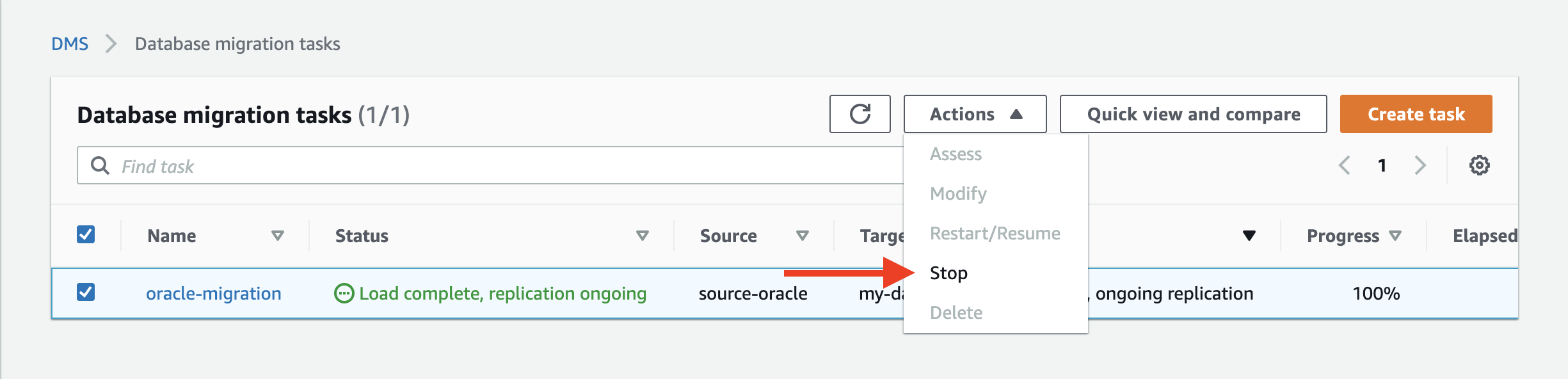The width and height of the screenshot is (1568, 379).
Task: Deselect the oracle-migration row checkbox
Action: click(x=86, y=293)
